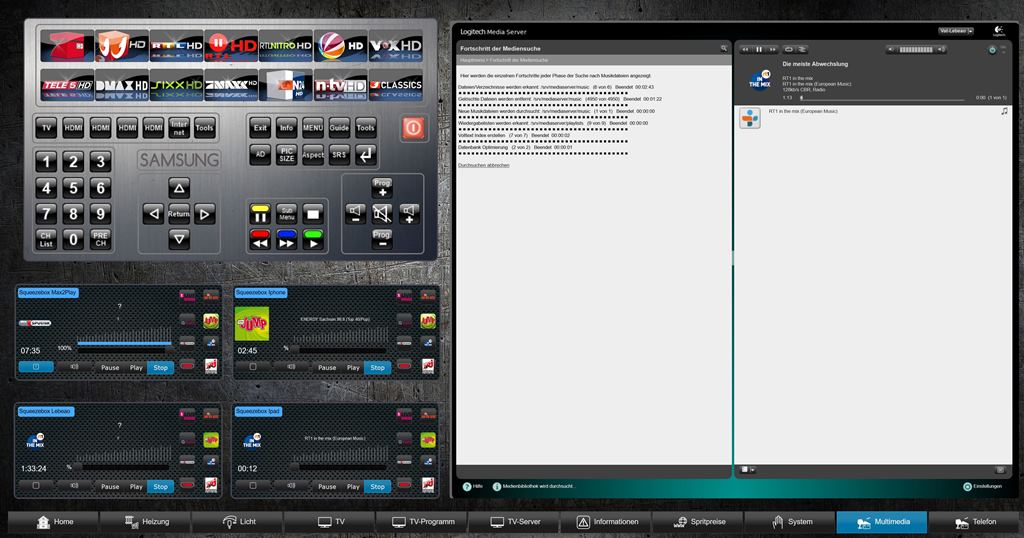This screenshot has width=1024, height=538.
Task: Click the left arrow on the remote
Action: (x=153, y=214)
